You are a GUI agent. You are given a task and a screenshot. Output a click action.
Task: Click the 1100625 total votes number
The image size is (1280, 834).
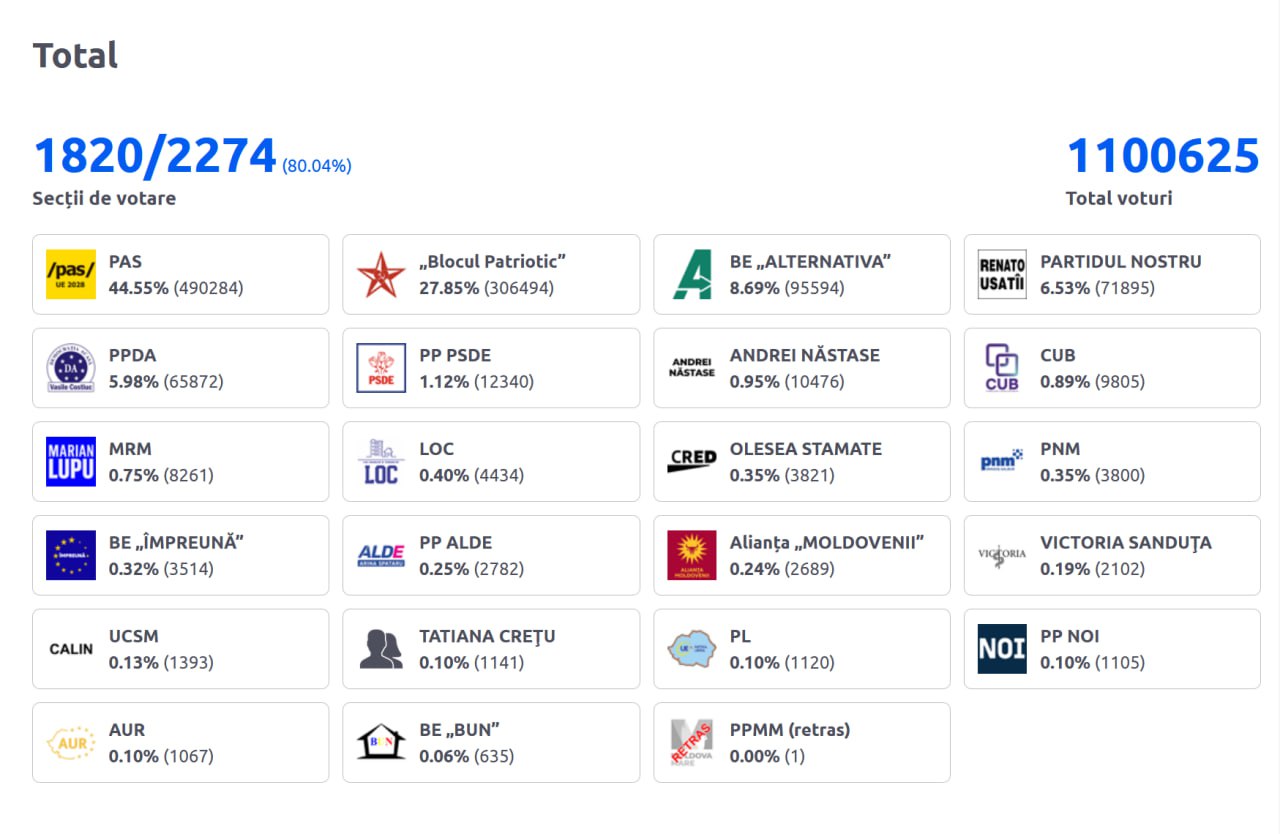coord(1162,157)
